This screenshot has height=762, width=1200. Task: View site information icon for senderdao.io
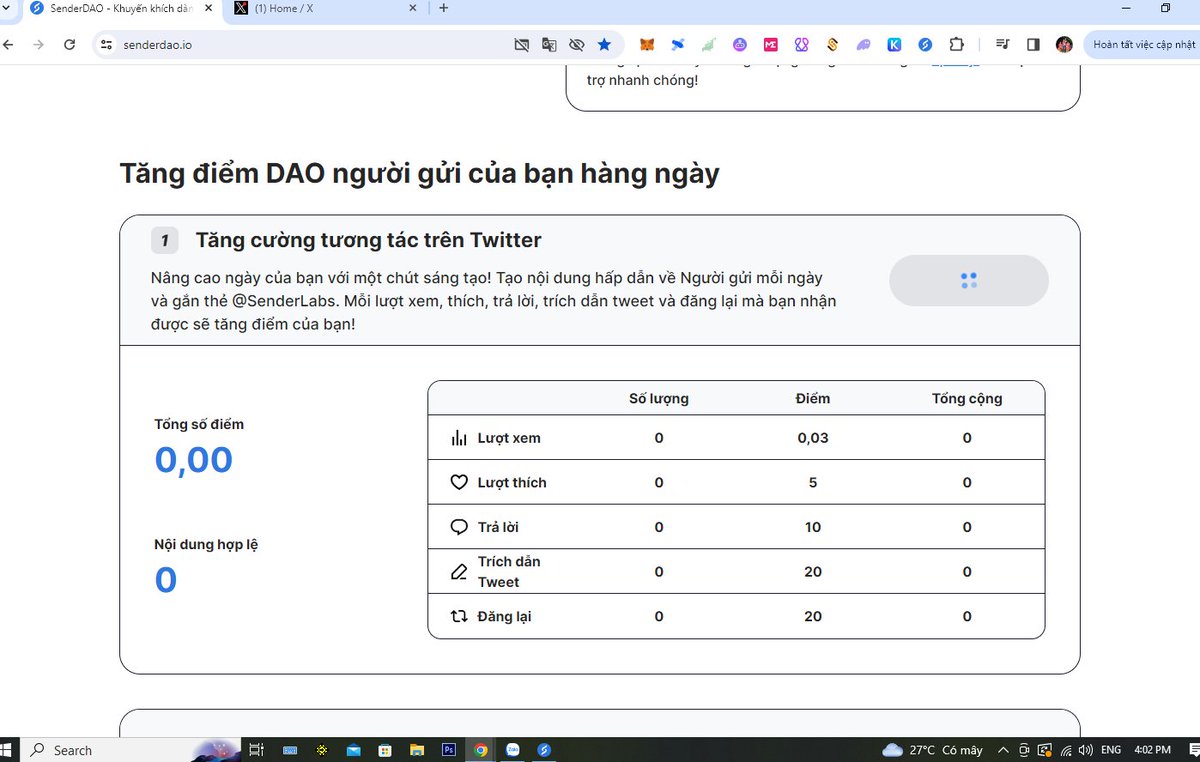point(107,44)
